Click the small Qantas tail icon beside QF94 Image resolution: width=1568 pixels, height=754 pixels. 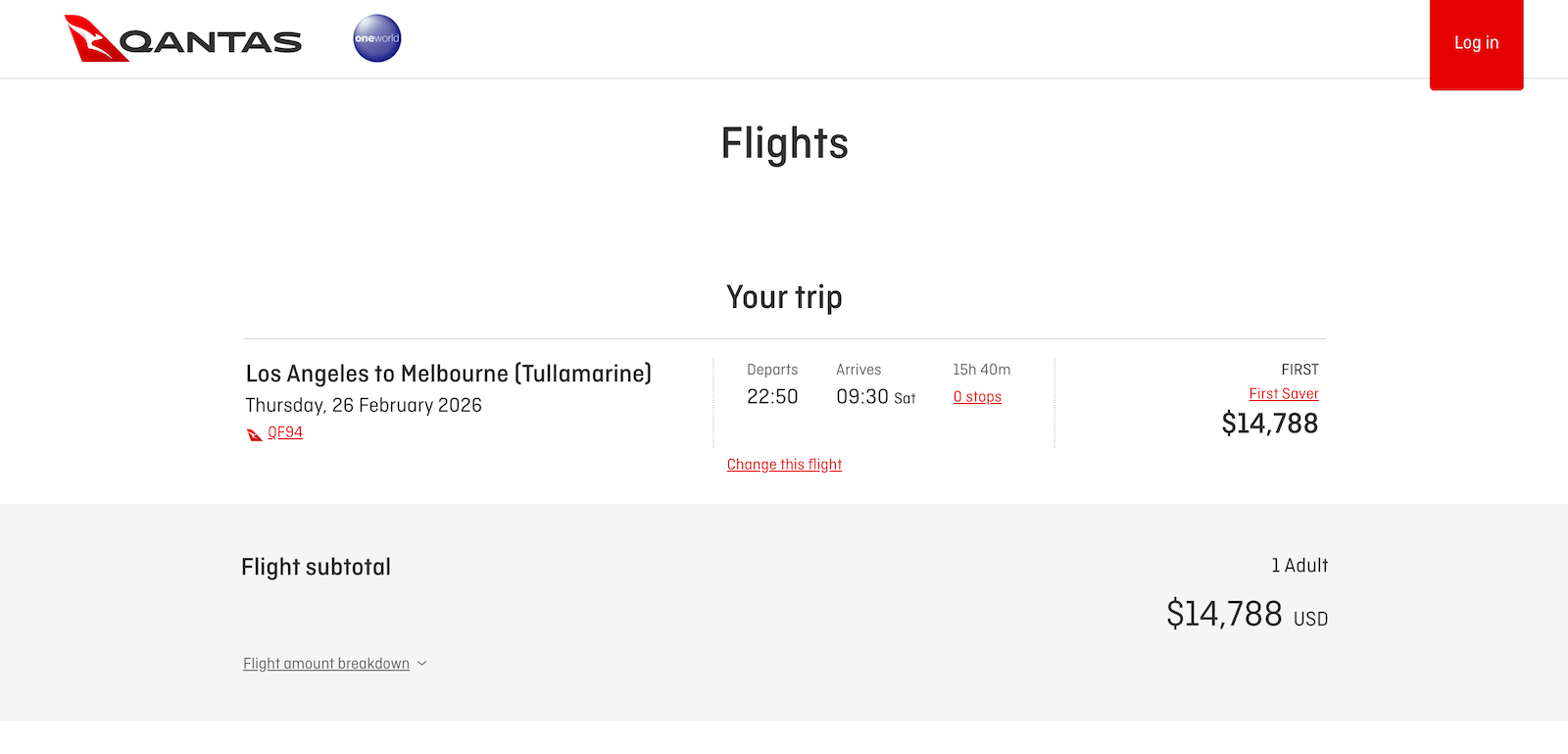click(x=255, y=434)
